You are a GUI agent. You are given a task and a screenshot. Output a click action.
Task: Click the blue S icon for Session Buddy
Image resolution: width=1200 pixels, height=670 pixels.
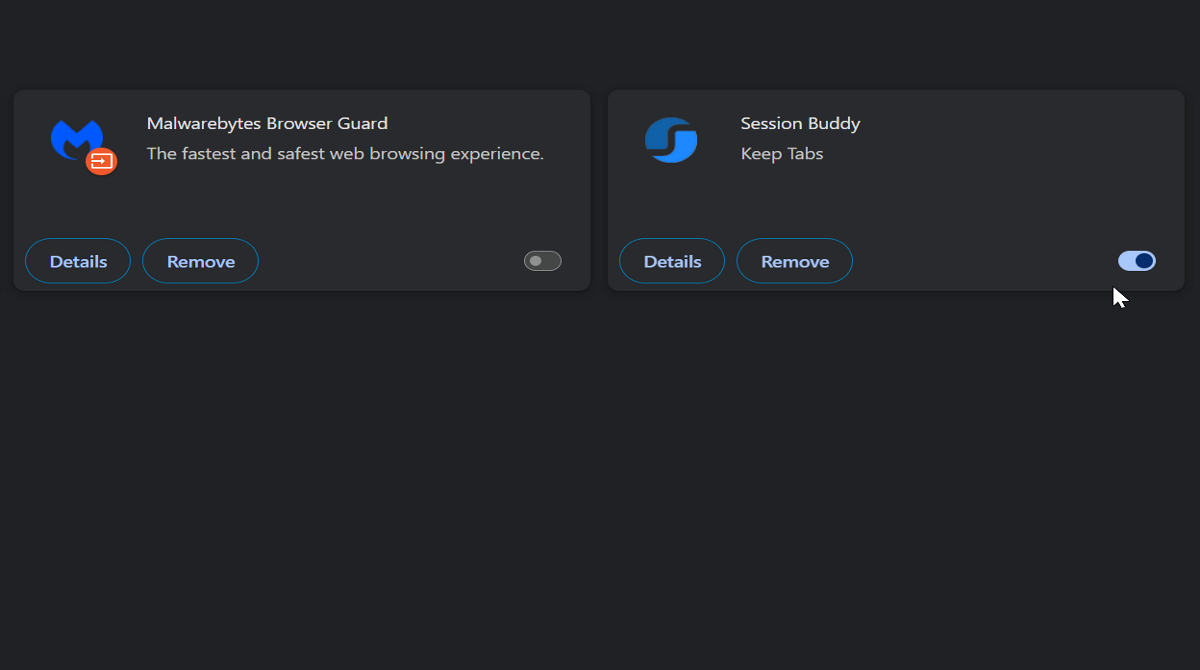[x=671, y=140]
